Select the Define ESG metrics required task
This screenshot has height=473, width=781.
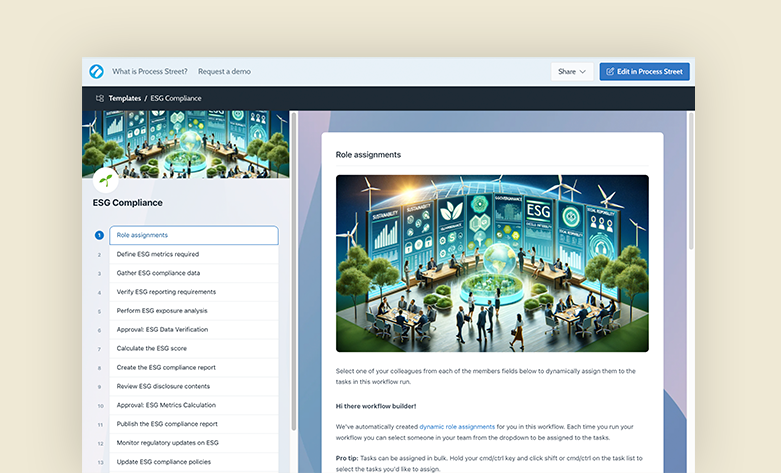click(194, 254)
